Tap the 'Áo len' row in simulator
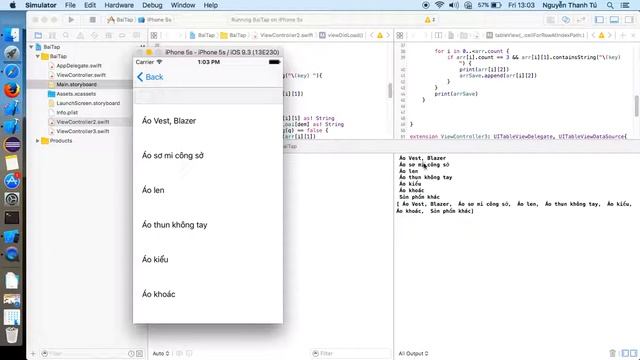 (x=208, y=190)
